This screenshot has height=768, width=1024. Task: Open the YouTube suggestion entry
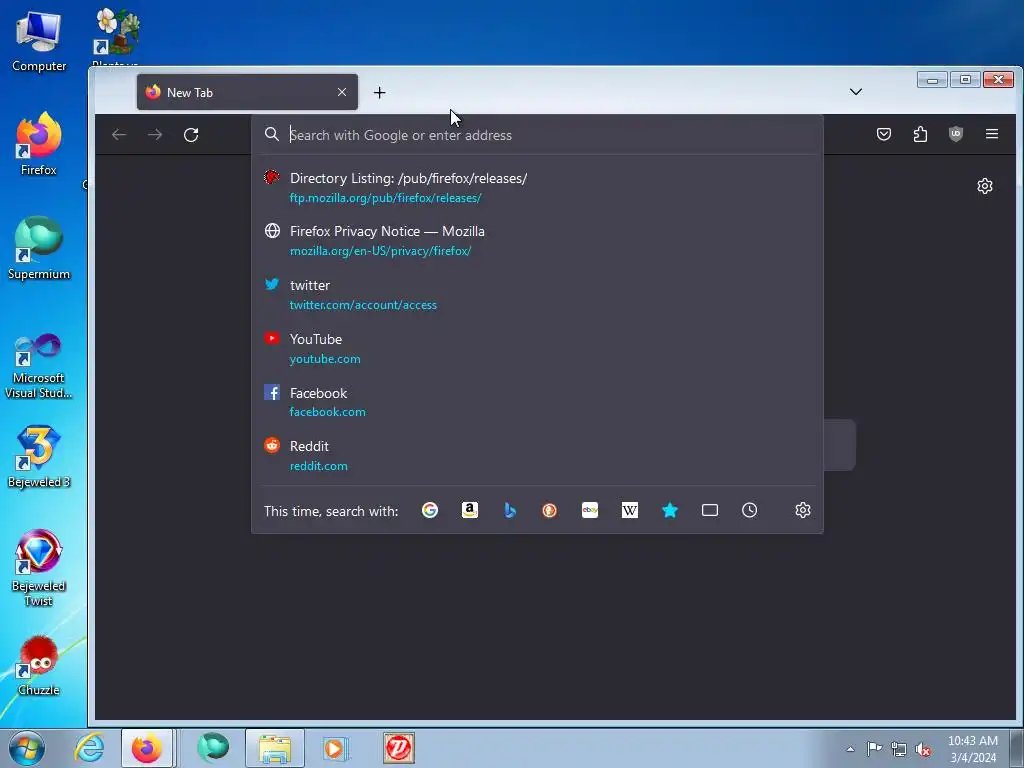tap(537, 348)
